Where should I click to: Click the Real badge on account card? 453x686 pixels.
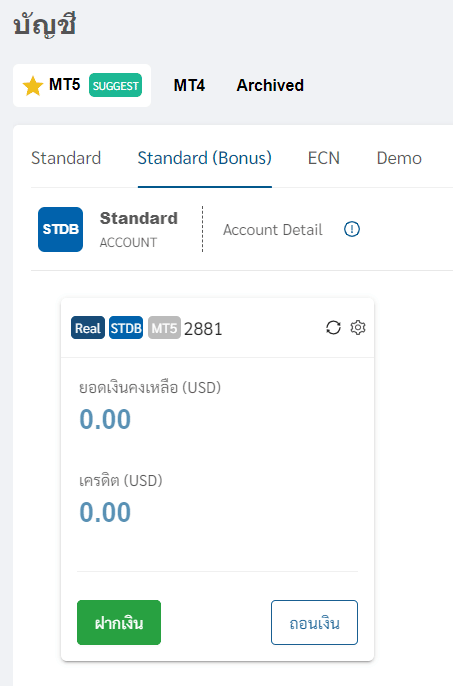pos(88,328)
